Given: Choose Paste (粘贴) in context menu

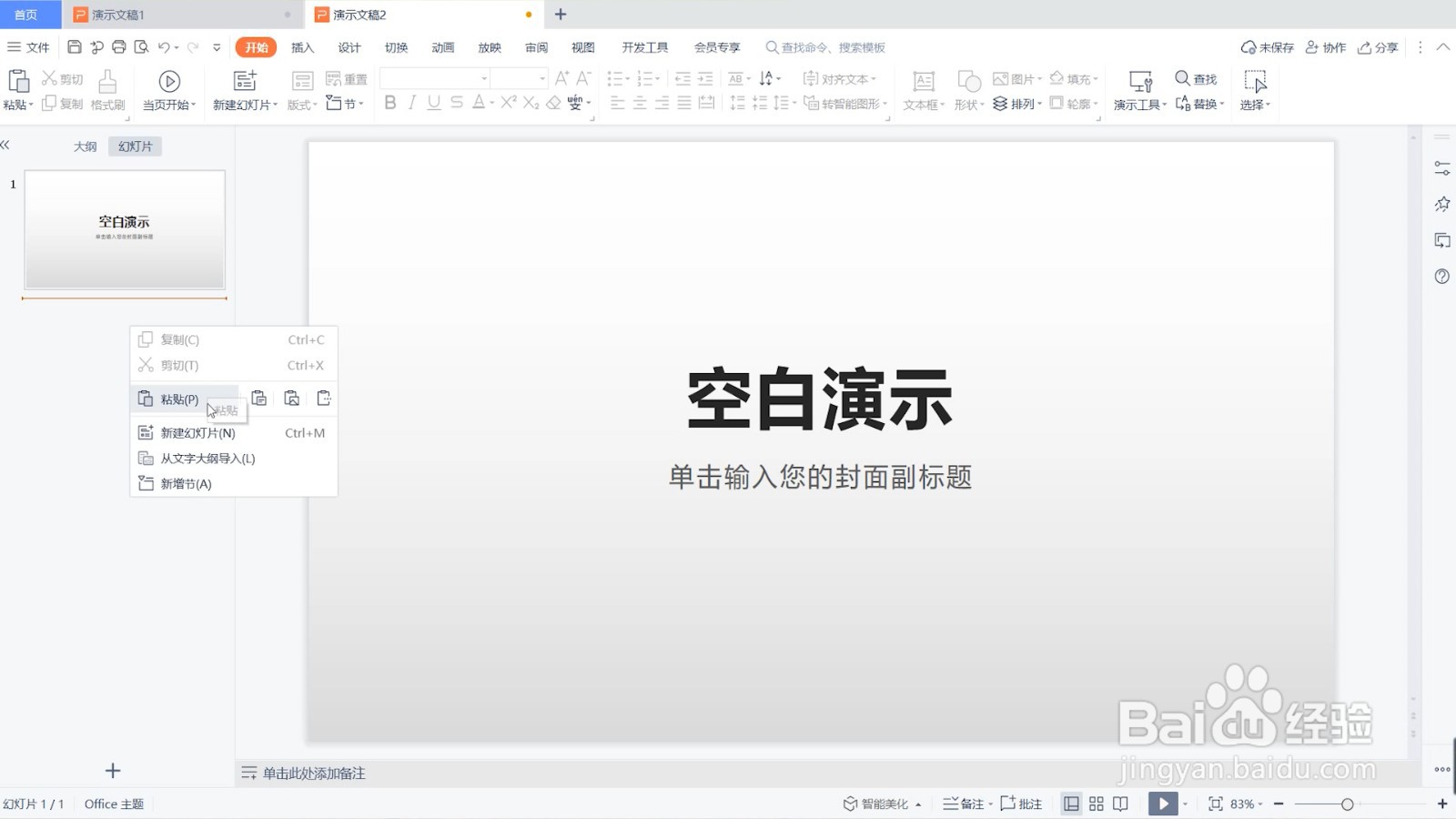Looking at the screenshot, I should coord(185,399).
